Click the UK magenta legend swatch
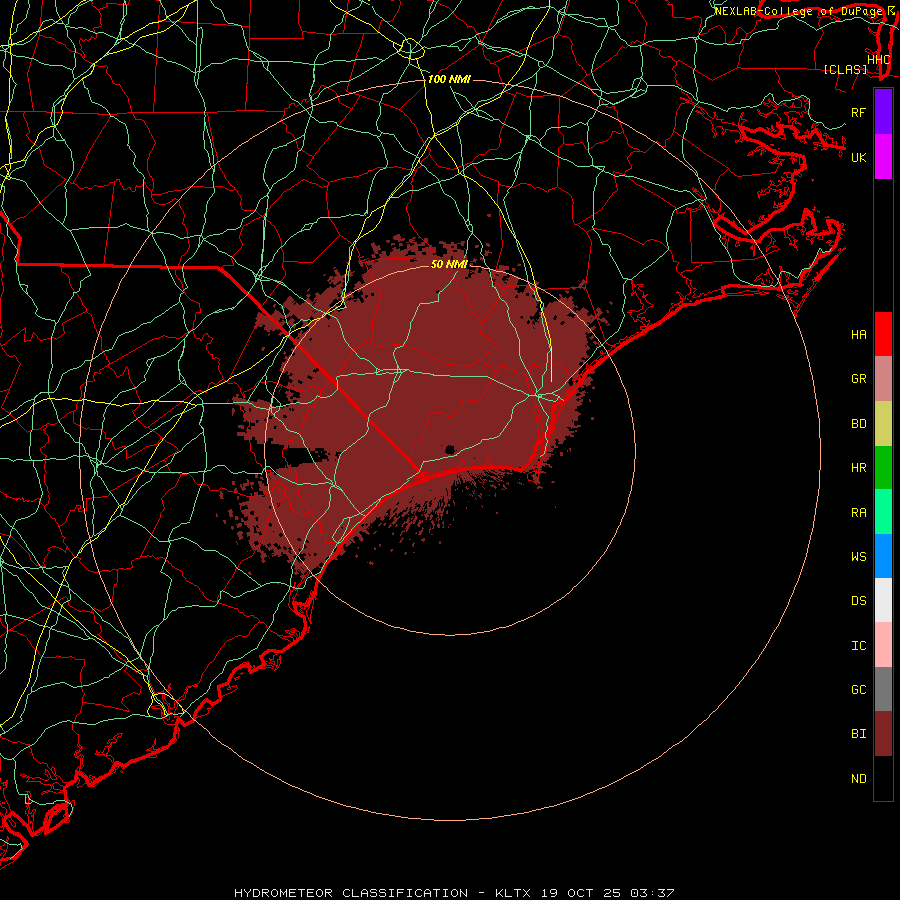 click(x=883, y=157)
